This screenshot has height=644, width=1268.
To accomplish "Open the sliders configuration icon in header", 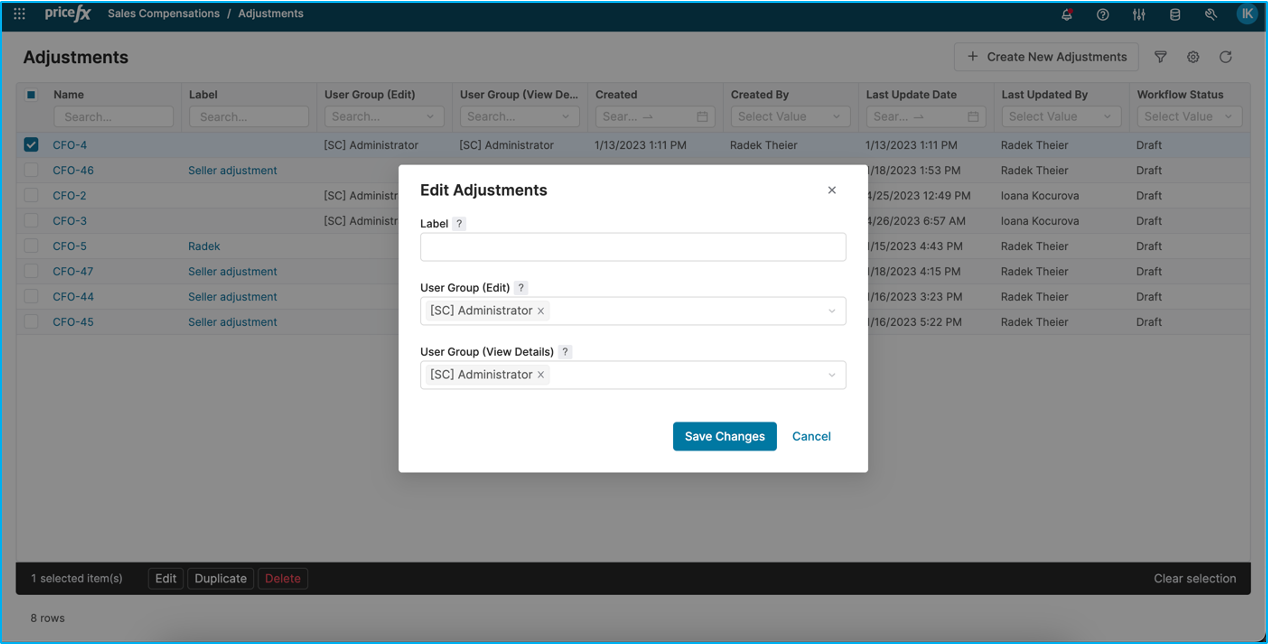I will (x=1139, y=14).
